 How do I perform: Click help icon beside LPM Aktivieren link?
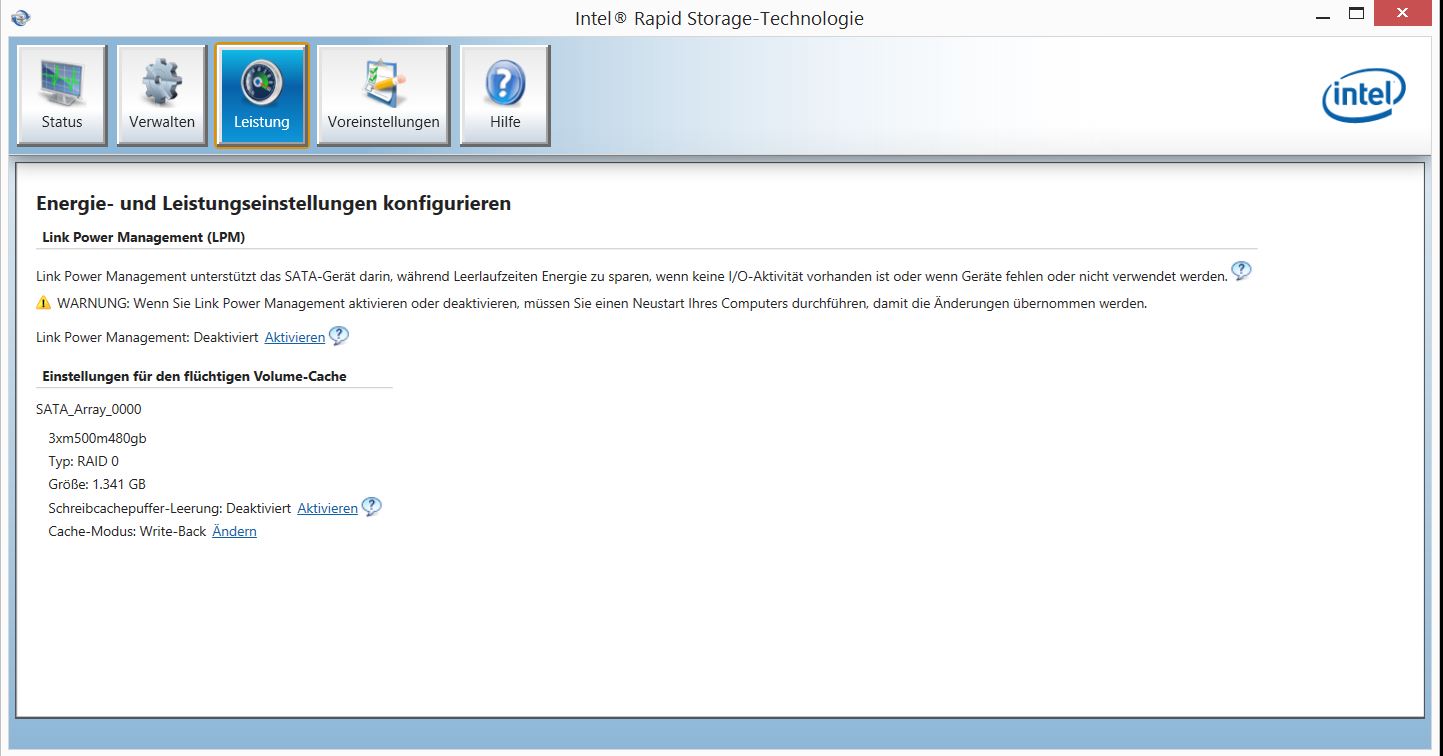point(339,336)
